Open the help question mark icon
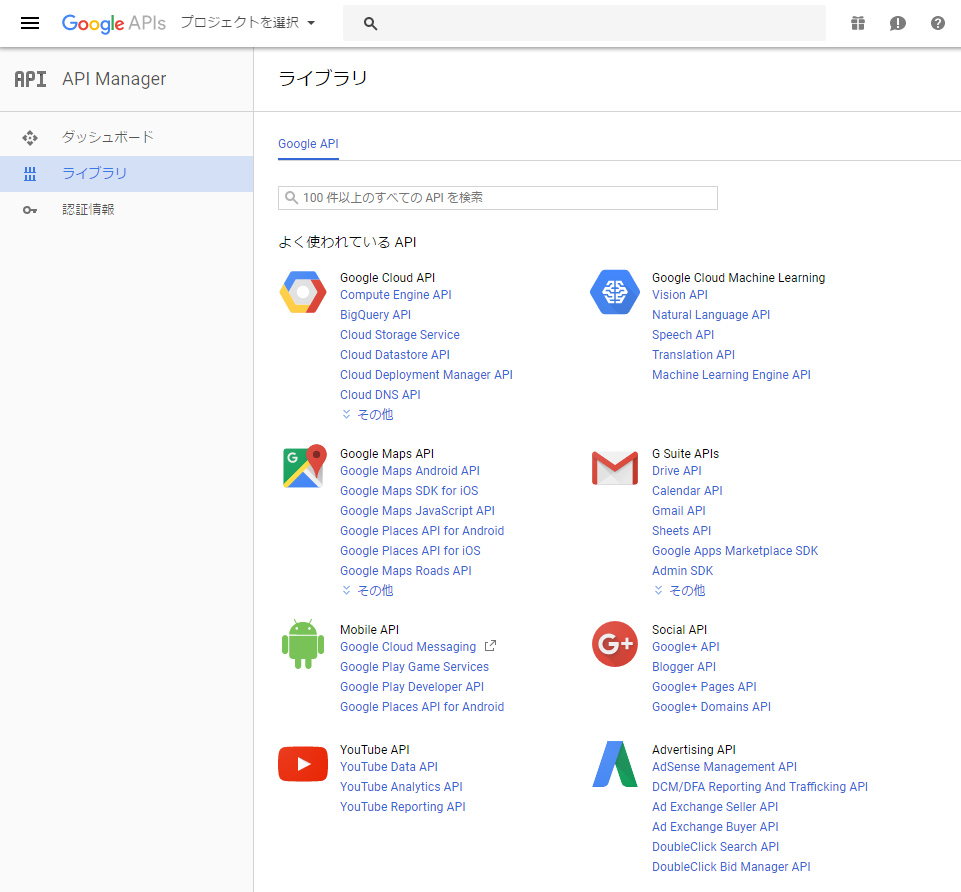 [938, 23]
